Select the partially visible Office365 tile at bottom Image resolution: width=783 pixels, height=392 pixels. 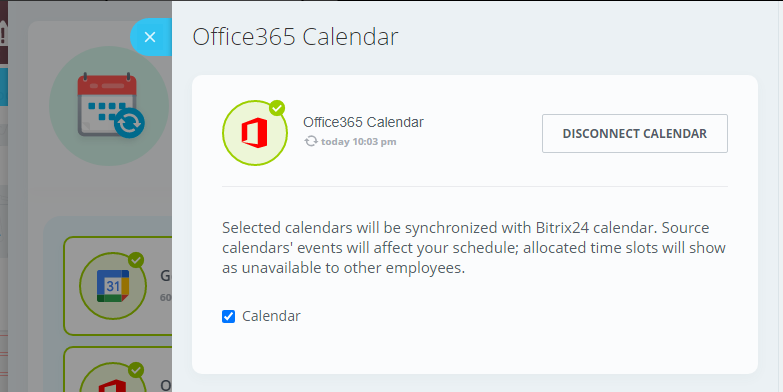click(118, 370)
